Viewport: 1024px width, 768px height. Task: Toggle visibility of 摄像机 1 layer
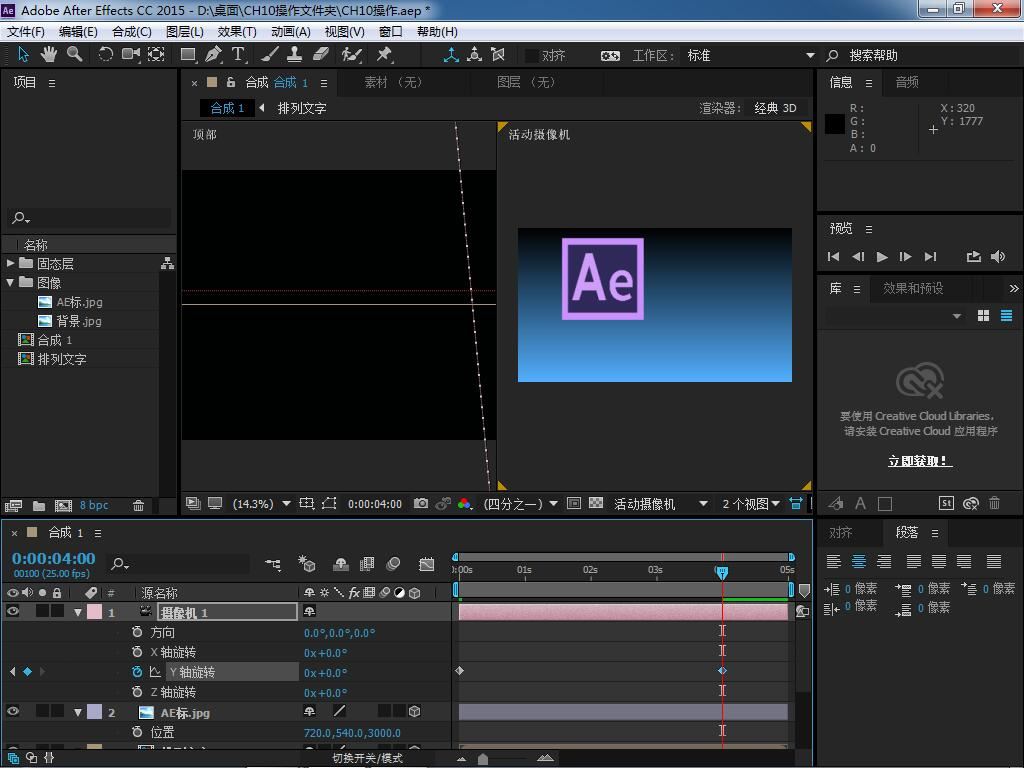(12, 611)
